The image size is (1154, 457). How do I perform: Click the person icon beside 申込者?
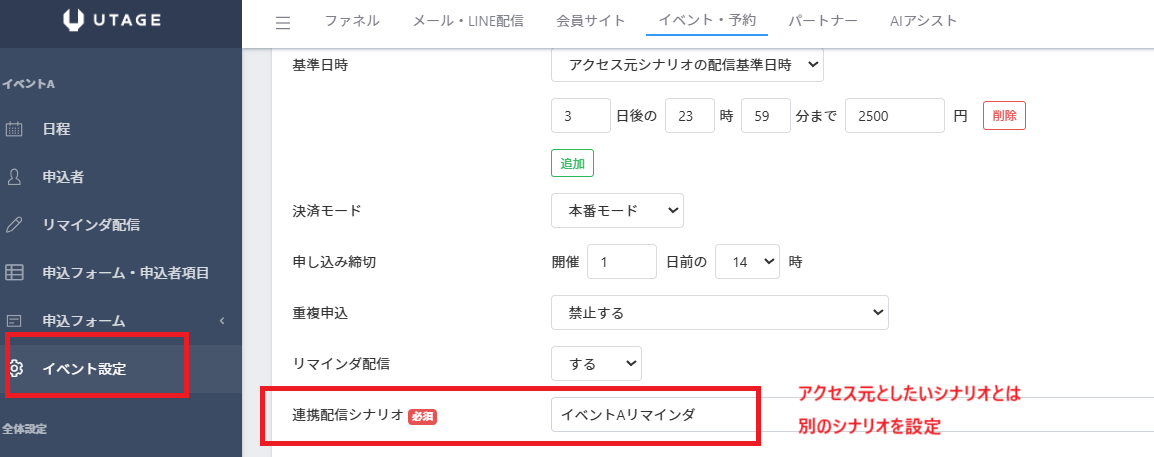click(x=15, y=177)
